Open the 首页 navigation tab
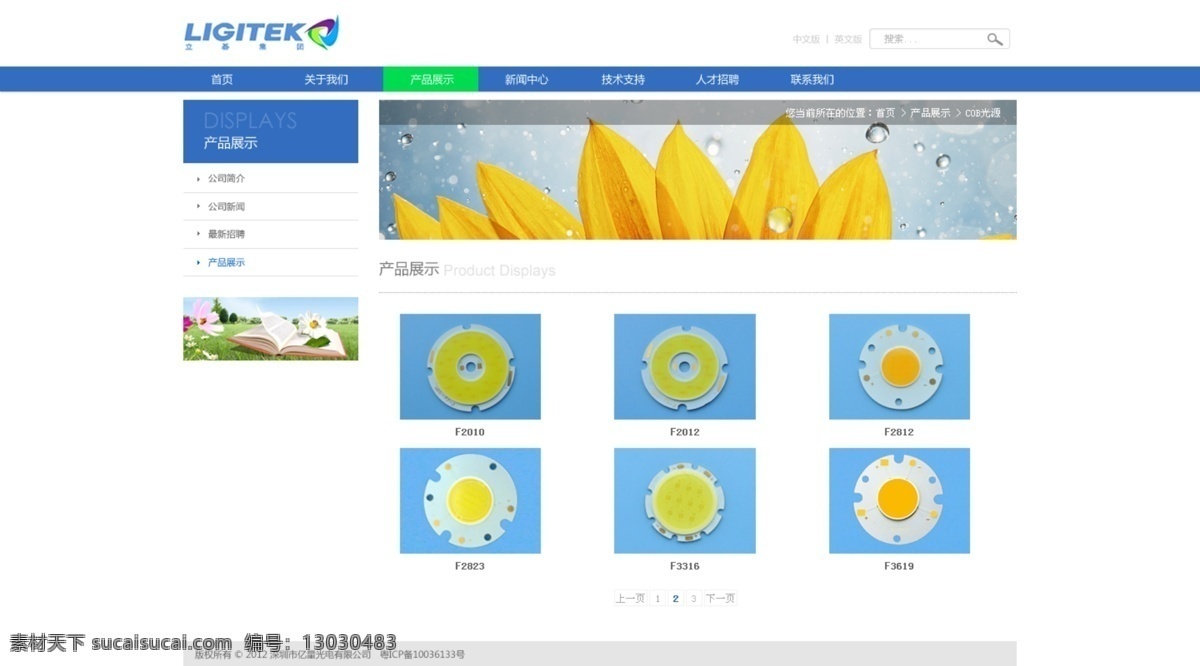 tap(222, 79)
